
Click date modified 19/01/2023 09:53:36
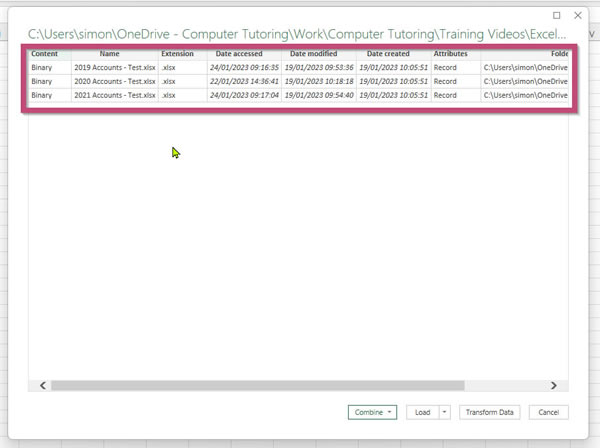coord(319,67)
